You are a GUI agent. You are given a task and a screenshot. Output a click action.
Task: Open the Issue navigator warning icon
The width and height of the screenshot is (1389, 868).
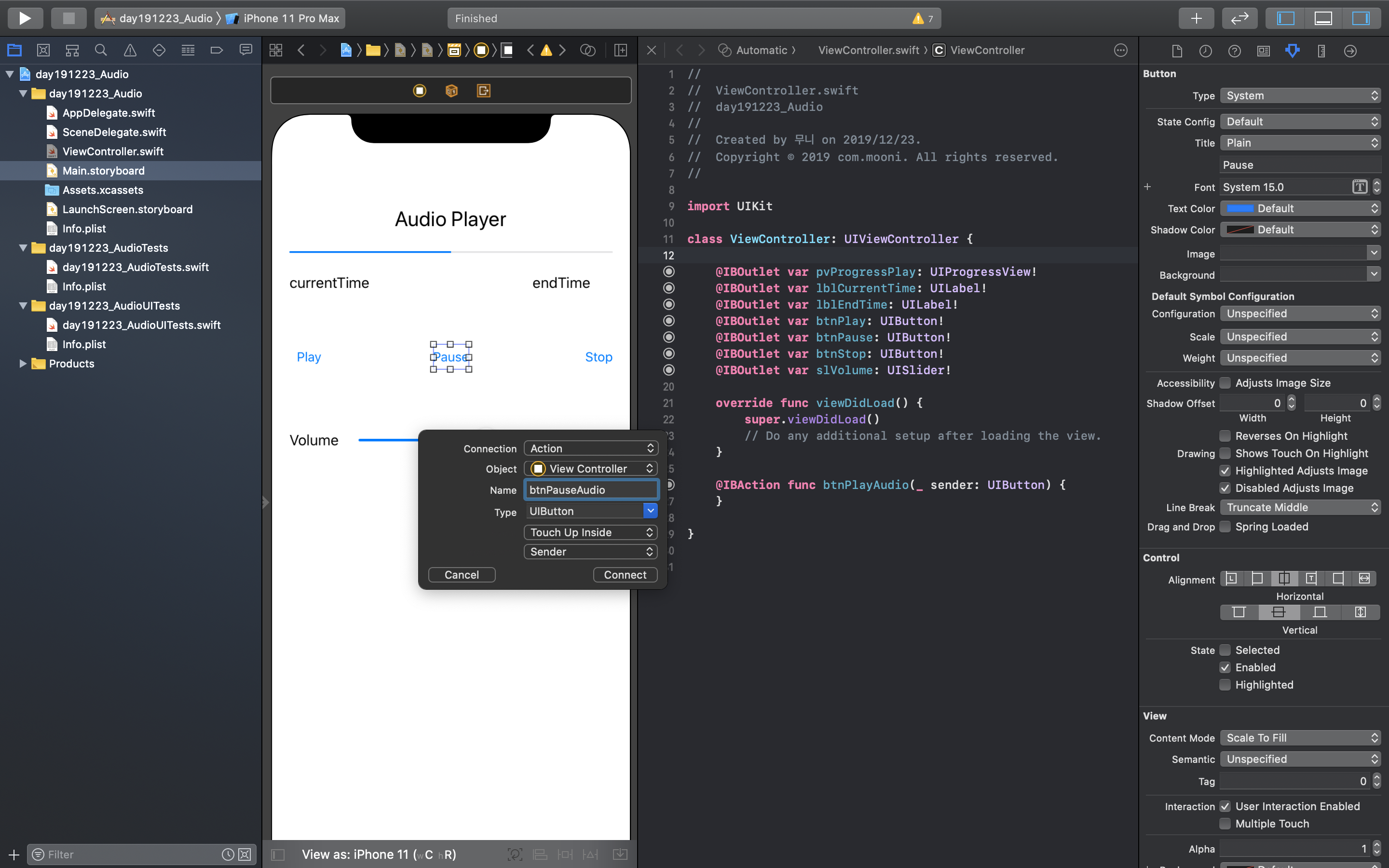pyautogui.click(x=130, y=51)
